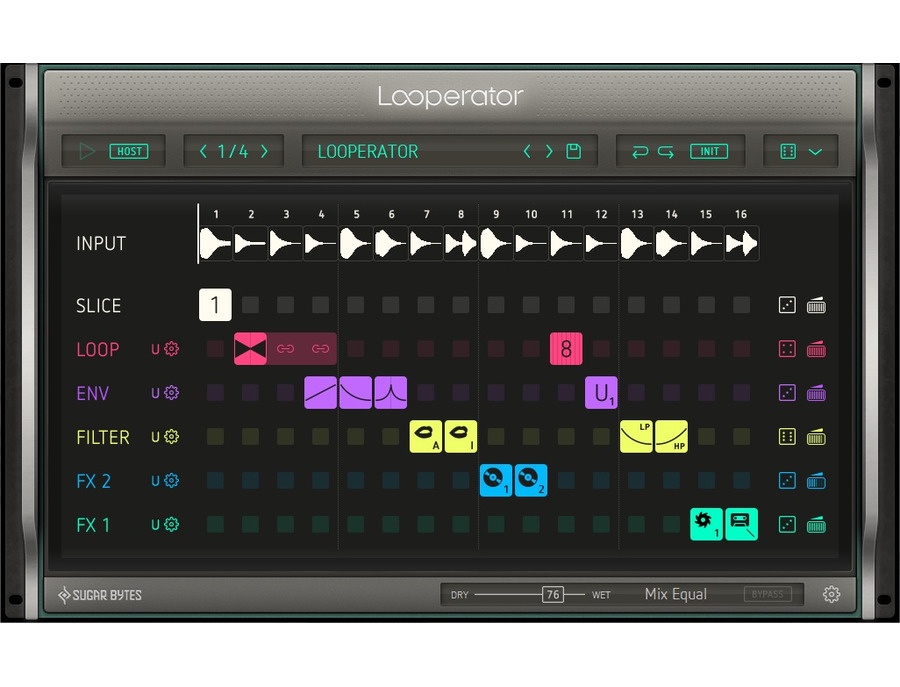Randomize the ENV row with its dice
The image size is (900, 687).
point(787,393)
